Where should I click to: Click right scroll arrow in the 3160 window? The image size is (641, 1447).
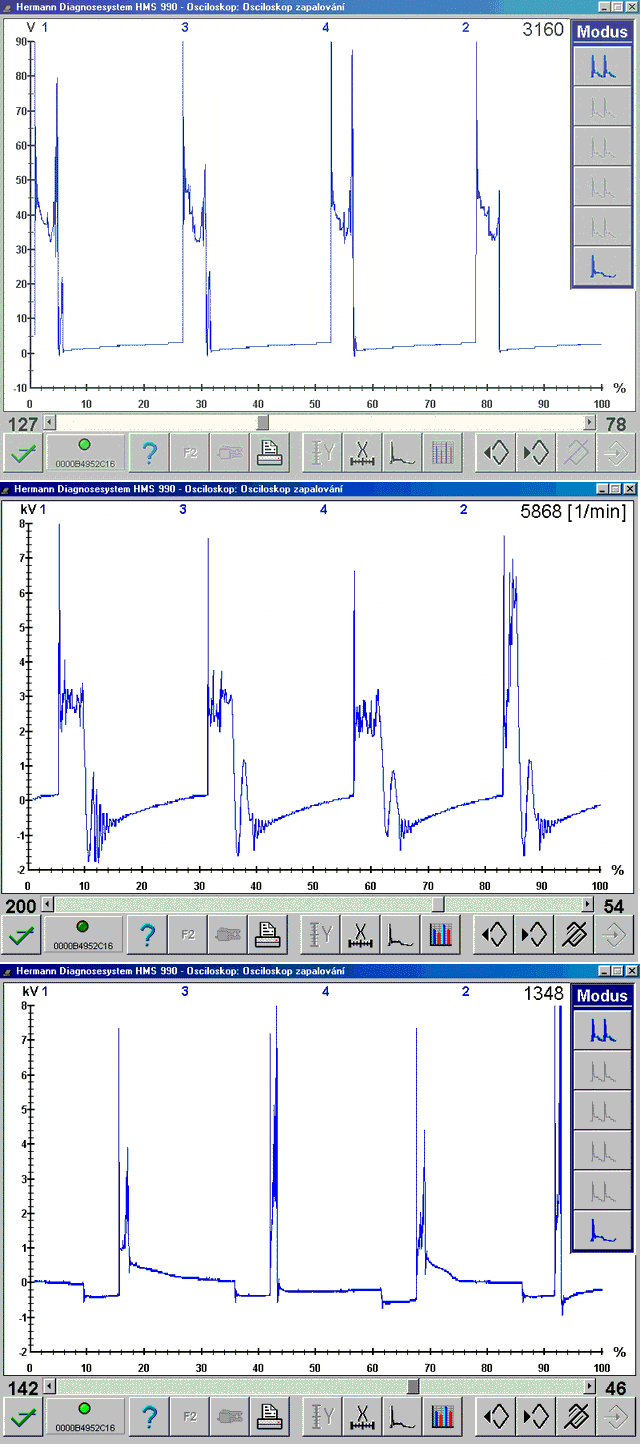[590, 423]
